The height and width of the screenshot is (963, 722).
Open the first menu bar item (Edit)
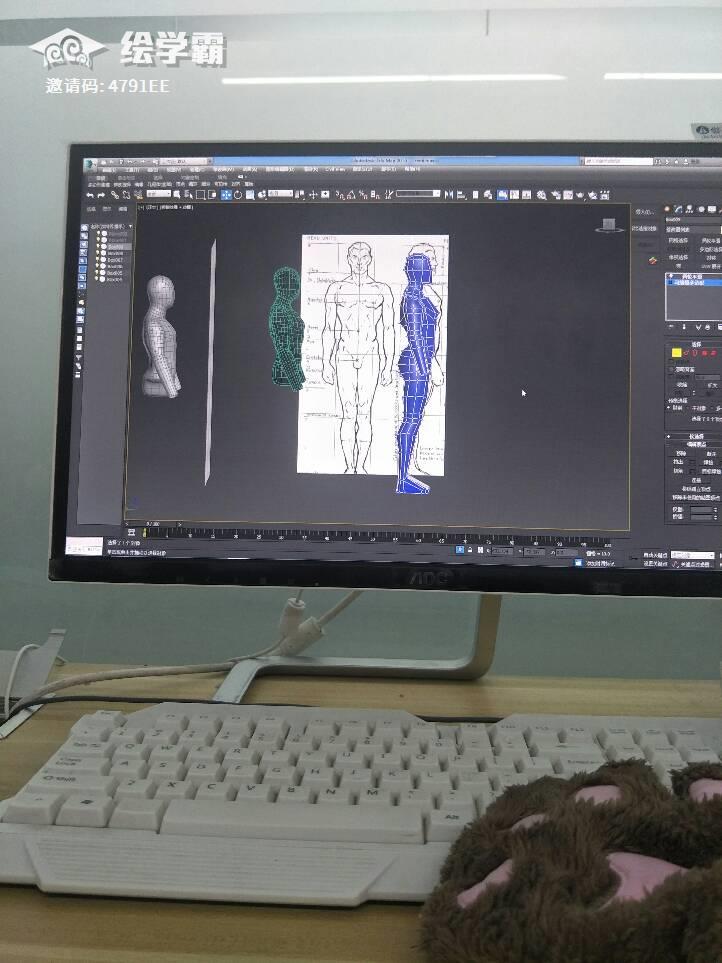click(x=109, y=170)
